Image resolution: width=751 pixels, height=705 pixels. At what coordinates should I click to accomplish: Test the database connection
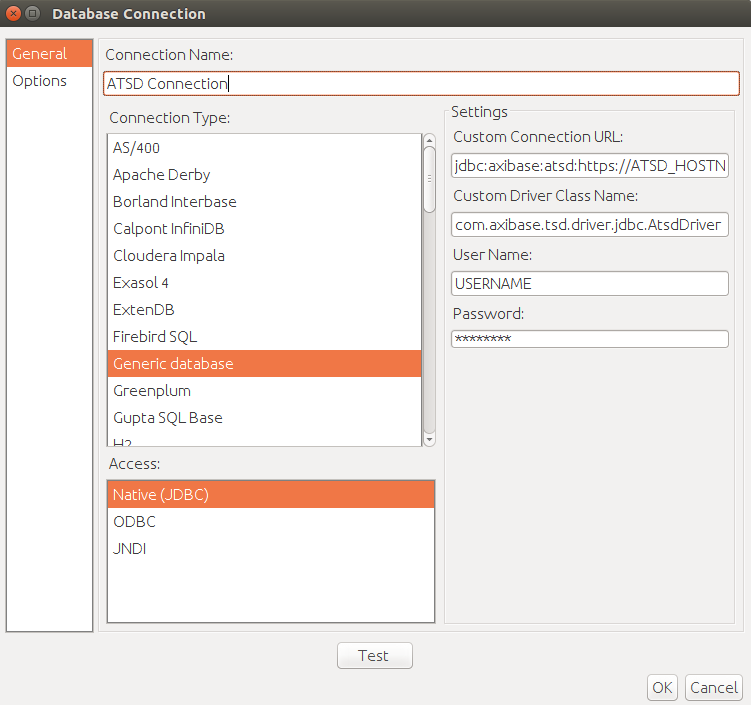click(375, 655)
